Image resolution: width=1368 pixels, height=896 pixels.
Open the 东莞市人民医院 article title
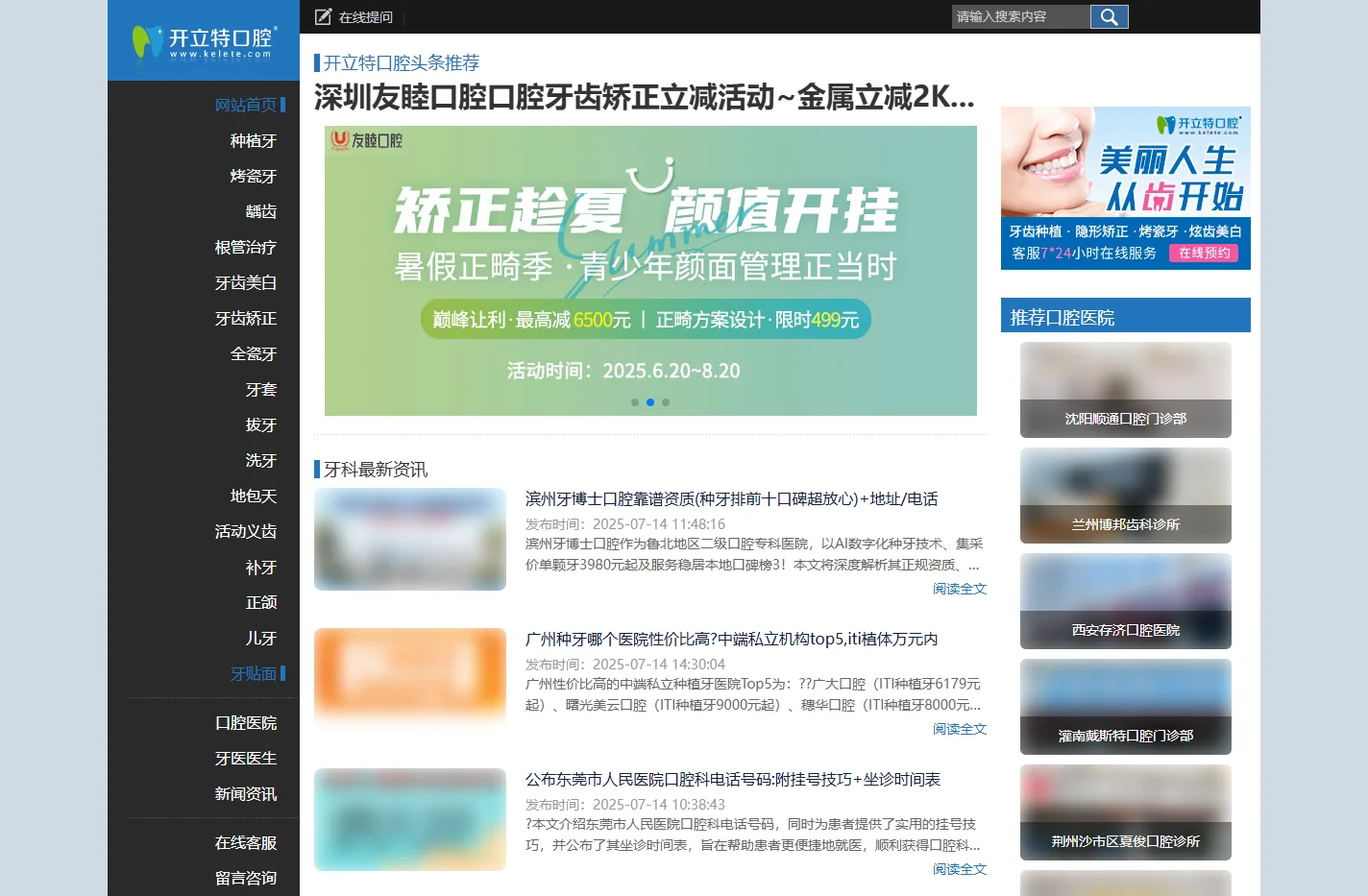click(733, 779)
